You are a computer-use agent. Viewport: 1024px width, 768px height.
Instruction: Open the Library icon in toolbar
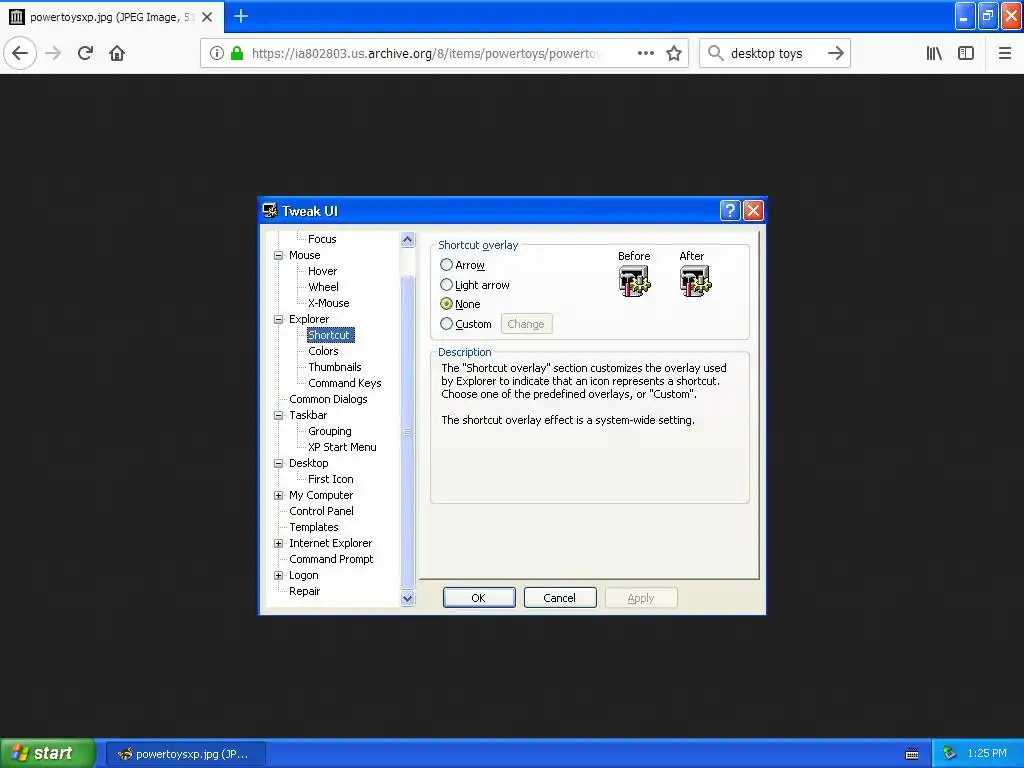coord(934,53)
